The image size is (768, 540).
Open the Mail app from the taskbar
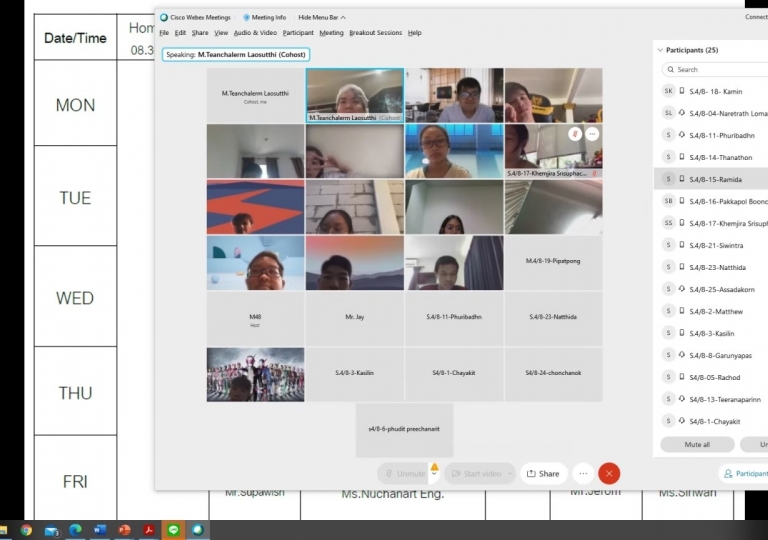tap(51, 530)
